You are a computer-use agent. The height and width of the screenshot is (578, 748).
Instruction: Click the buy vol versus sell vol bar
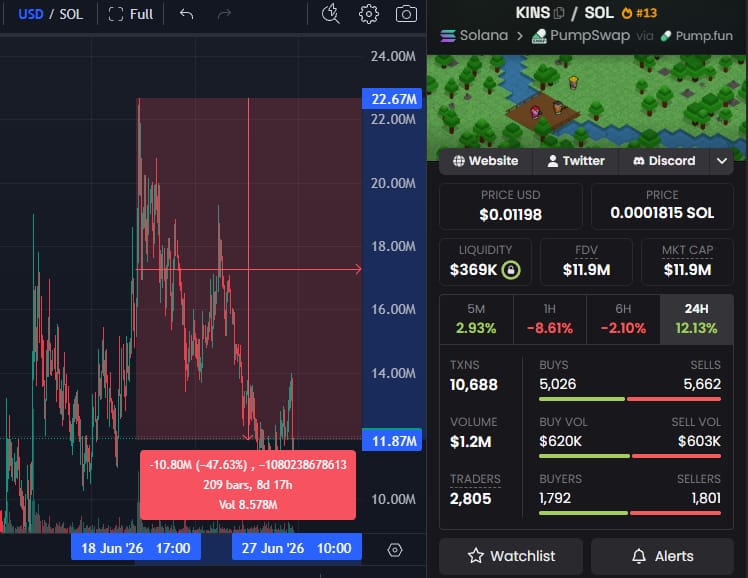coord(630,456)
